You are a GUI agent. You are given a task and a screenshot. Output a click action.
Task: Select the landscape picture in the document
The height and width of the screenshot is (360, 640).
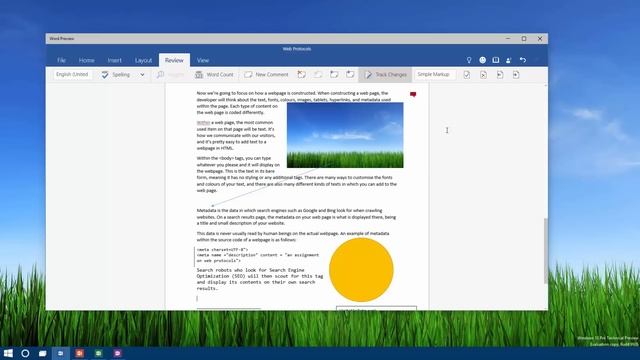point(345,135)
